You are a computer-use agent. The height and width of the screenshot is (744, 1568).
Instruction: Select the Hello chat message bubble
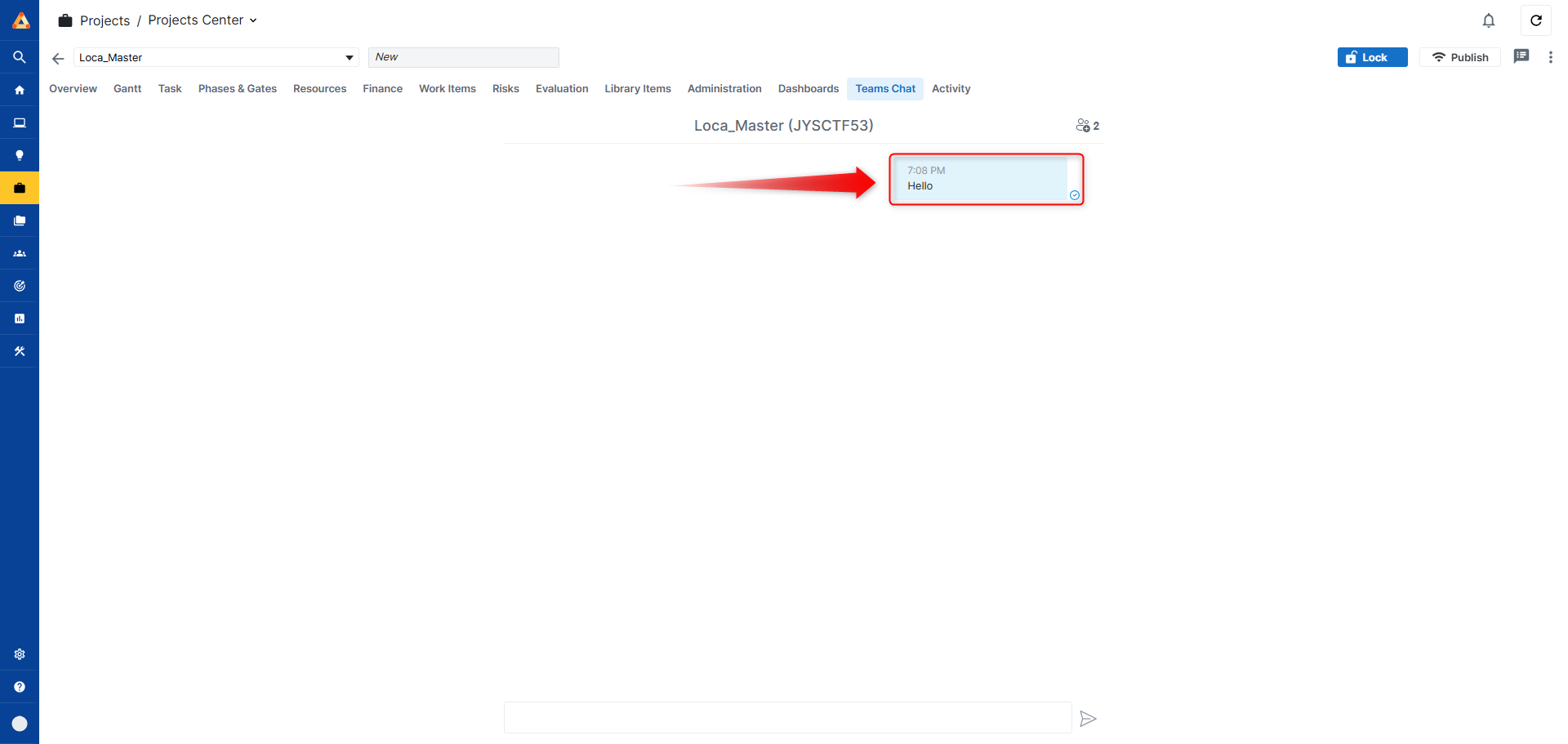click(x=982, y=180)
